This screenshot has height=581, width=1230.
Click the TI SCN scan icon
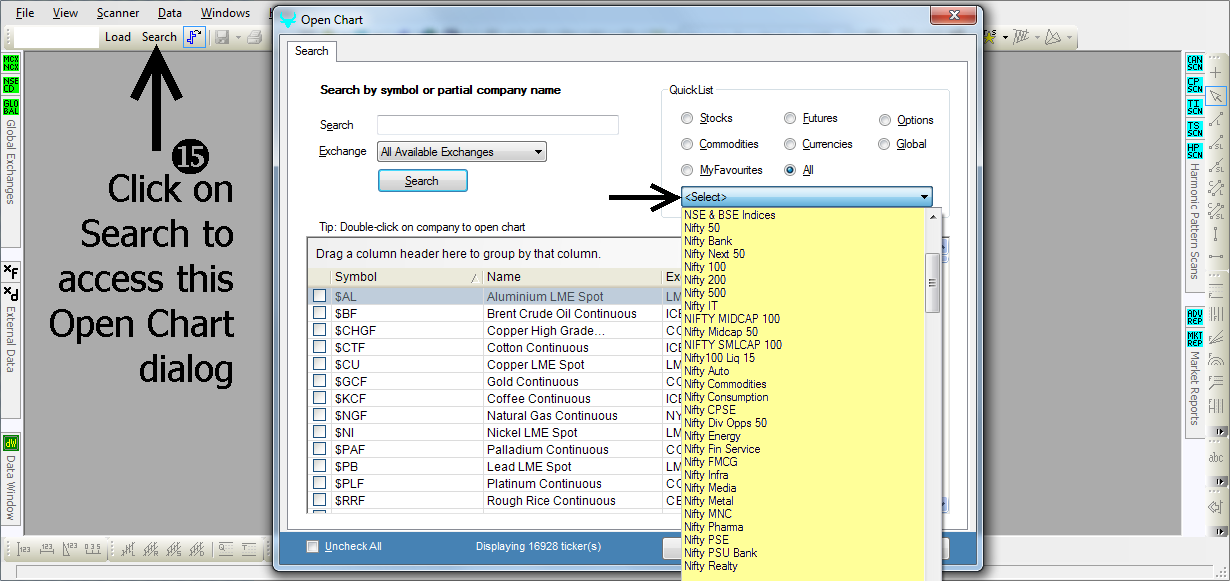1195,107
